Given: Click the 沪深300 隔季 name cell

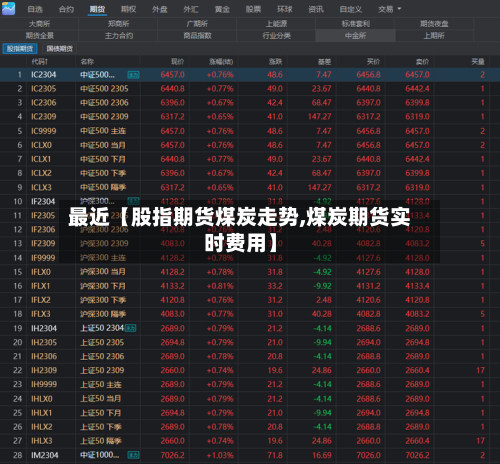Looking at the screenshot, I should pyautogui.click(x=103, y=314).
